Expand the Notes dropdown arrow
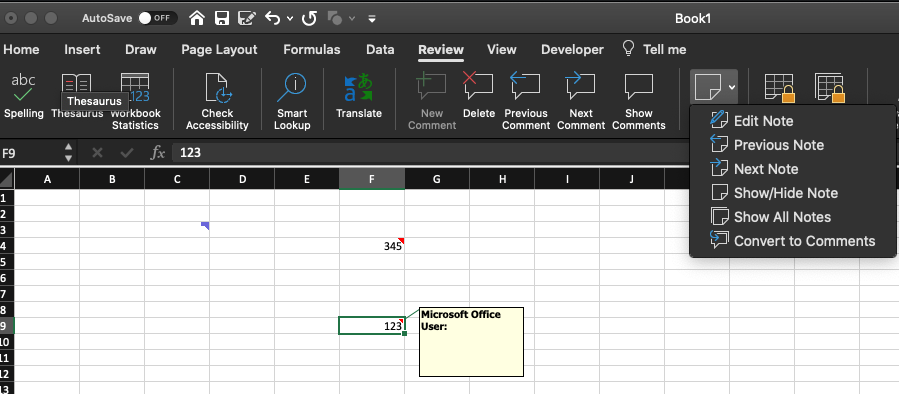 732,87
